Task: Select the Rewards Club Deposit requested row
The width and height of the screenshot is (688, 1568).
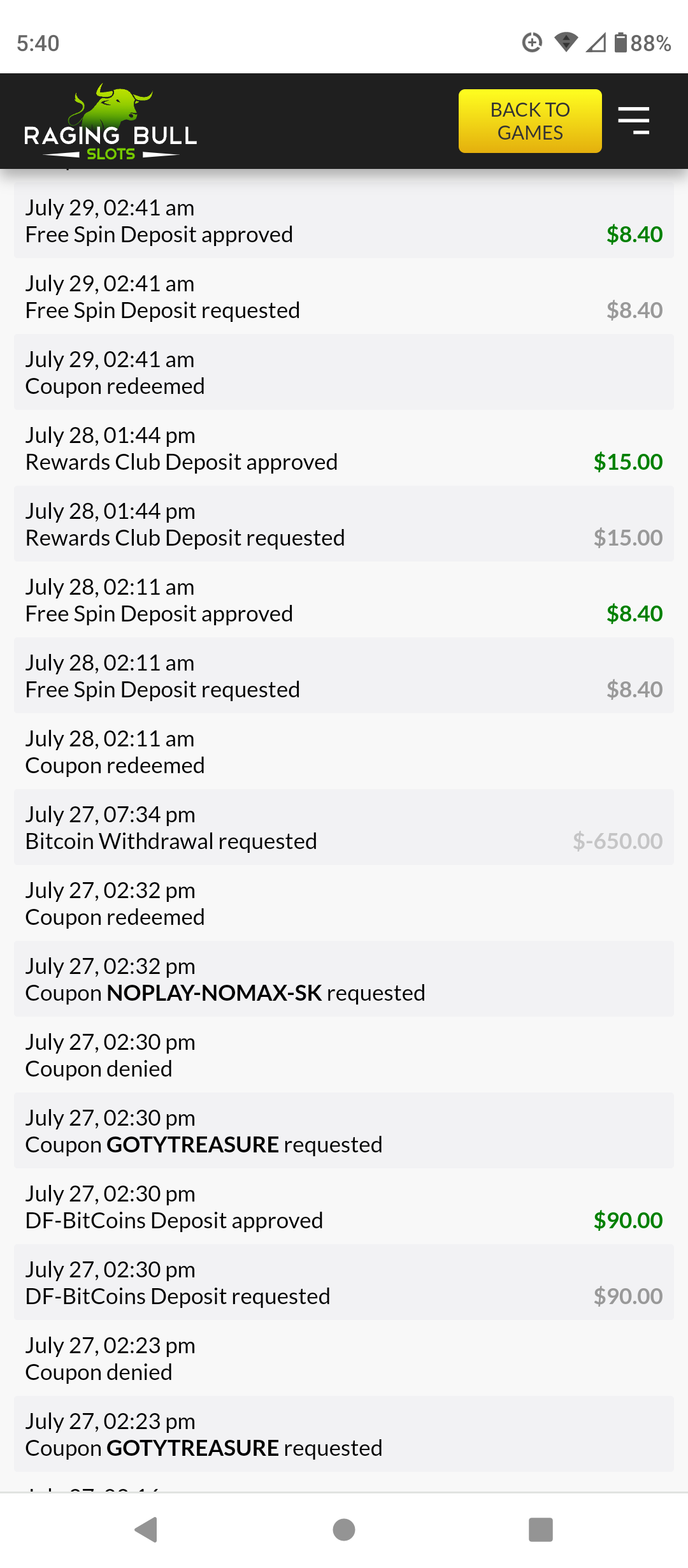Action: coord(344,524)
